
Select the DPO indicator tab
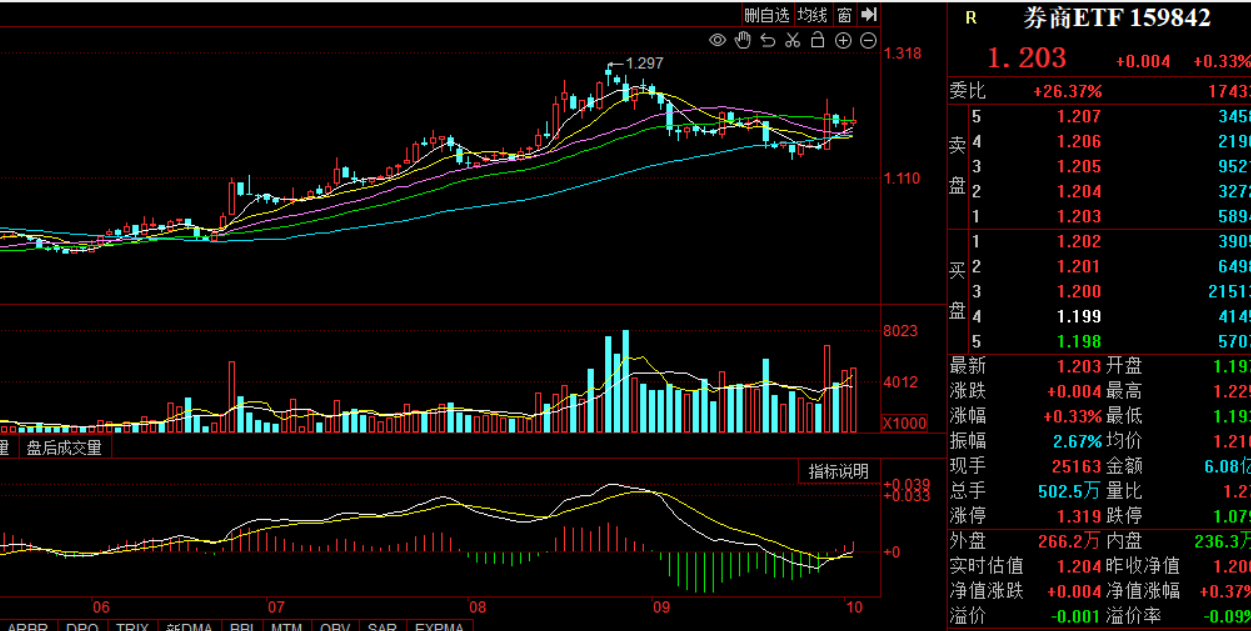click(x=82, y=627)
